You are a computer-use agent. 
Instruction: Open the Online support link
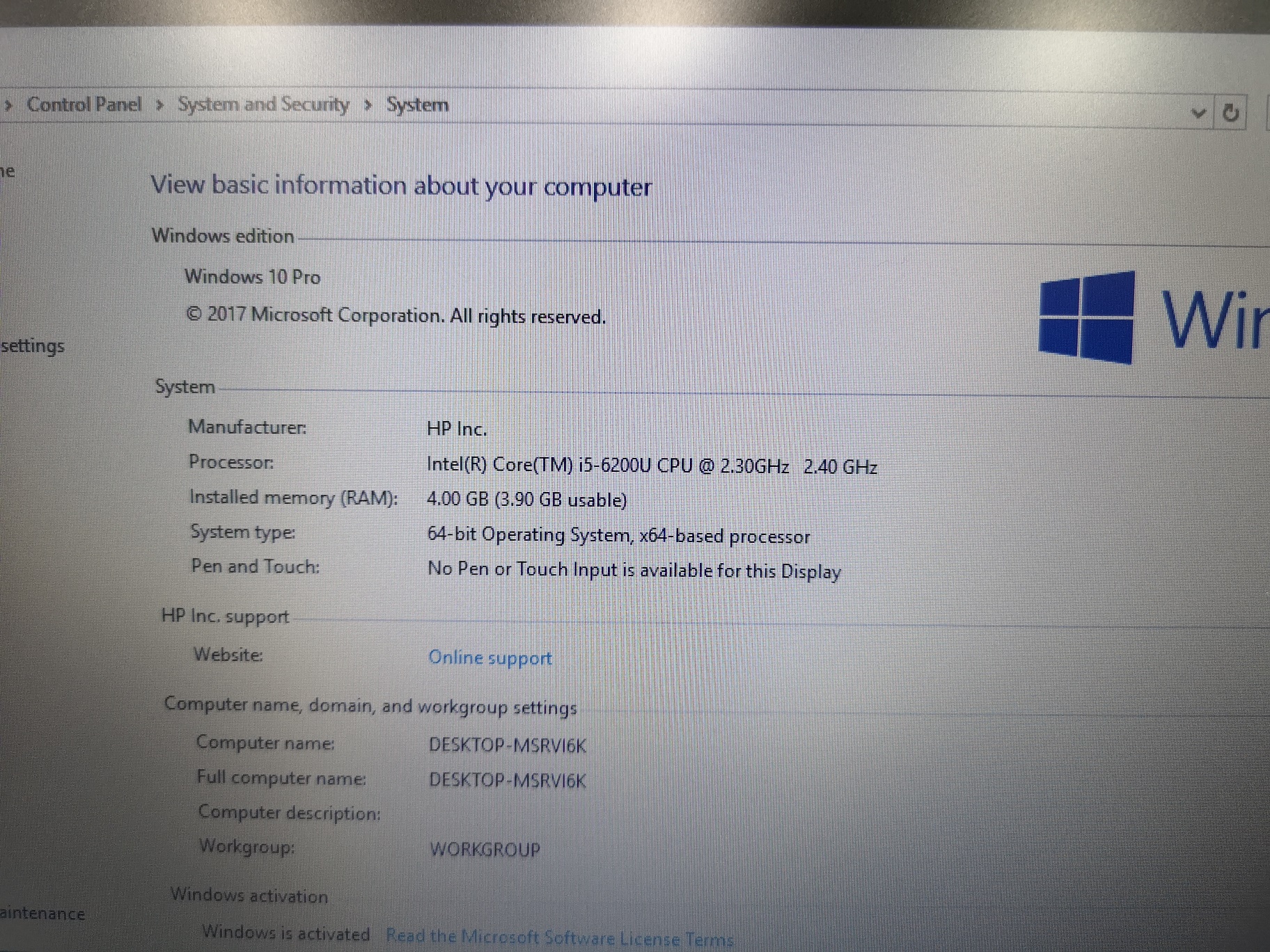click(x=489, y=658)
